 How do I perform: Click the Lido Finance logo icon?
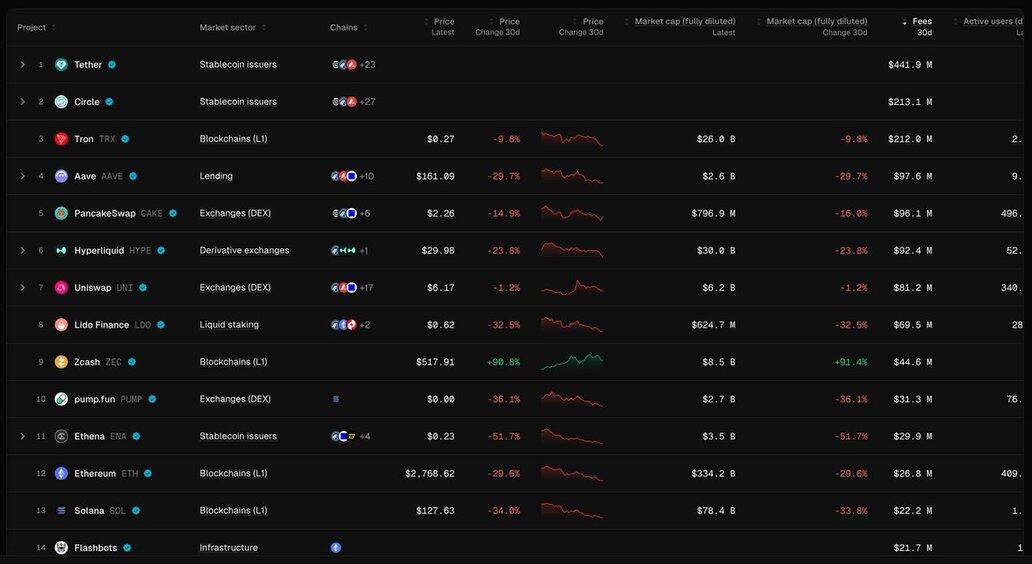pos(62,325)
